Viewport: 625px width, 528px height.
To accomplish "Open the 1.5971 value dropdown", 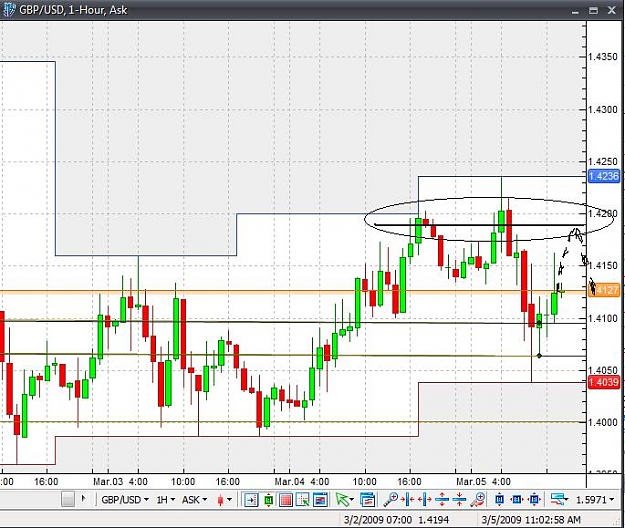I will 595,499.
